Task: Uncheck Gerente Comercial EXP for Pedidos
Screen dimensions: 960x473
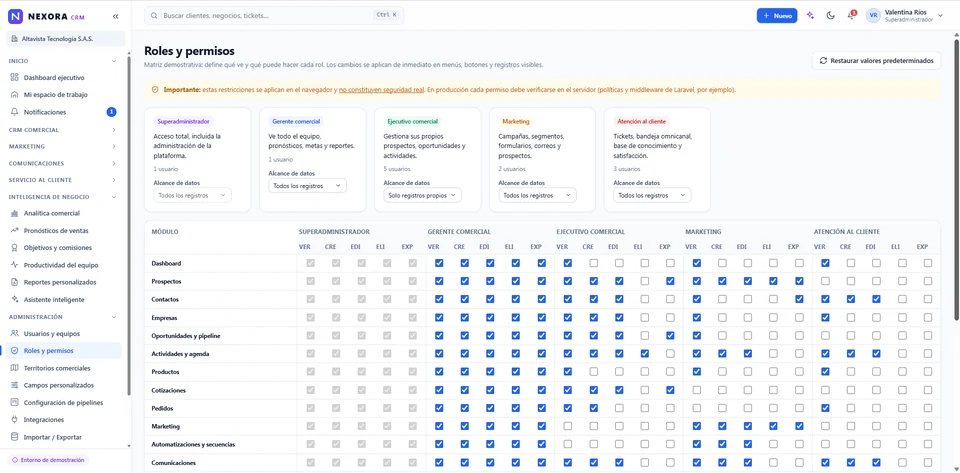Action: (541, 408)
